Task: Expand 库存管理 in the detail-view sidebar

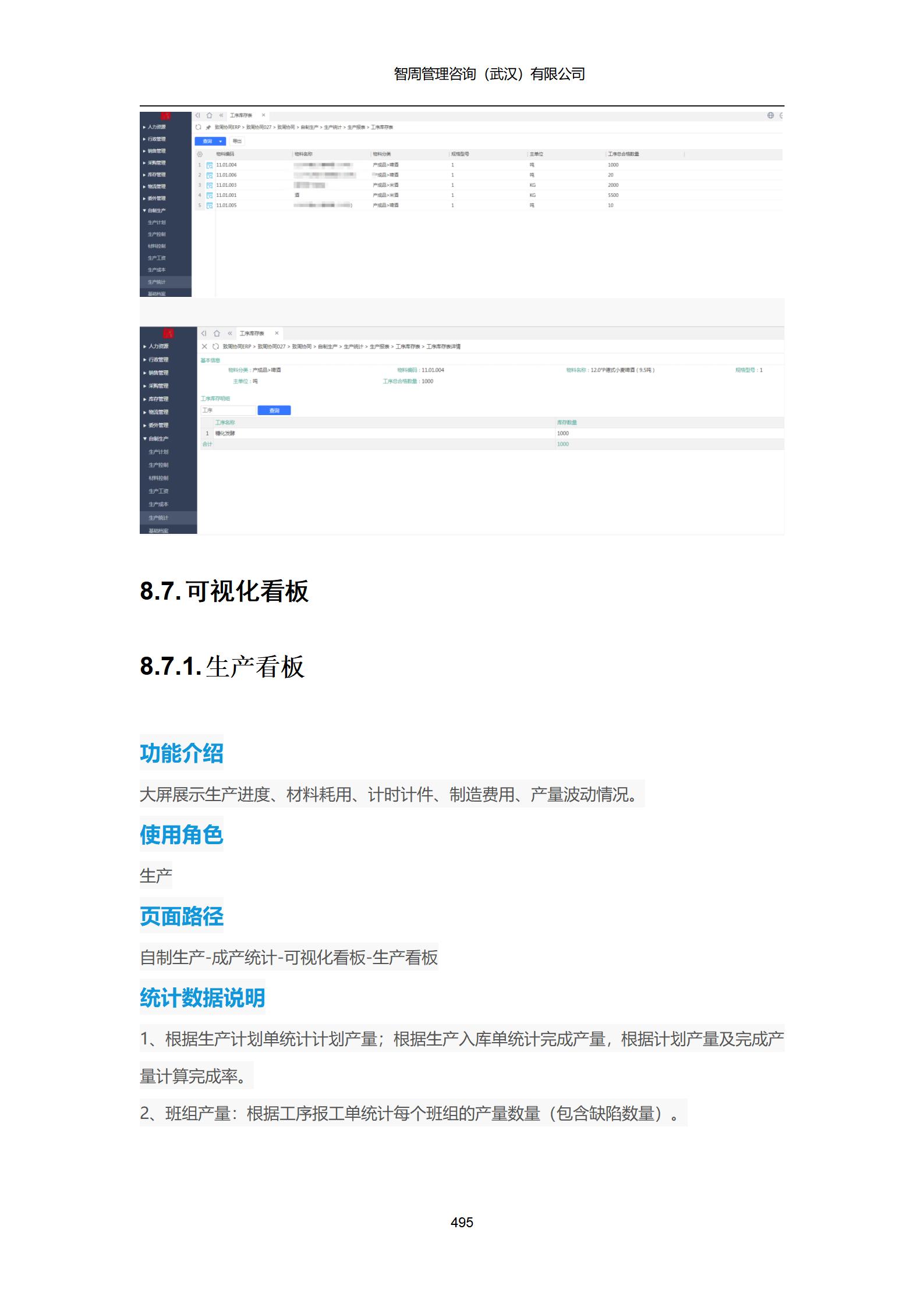Action: coord(156,399)
